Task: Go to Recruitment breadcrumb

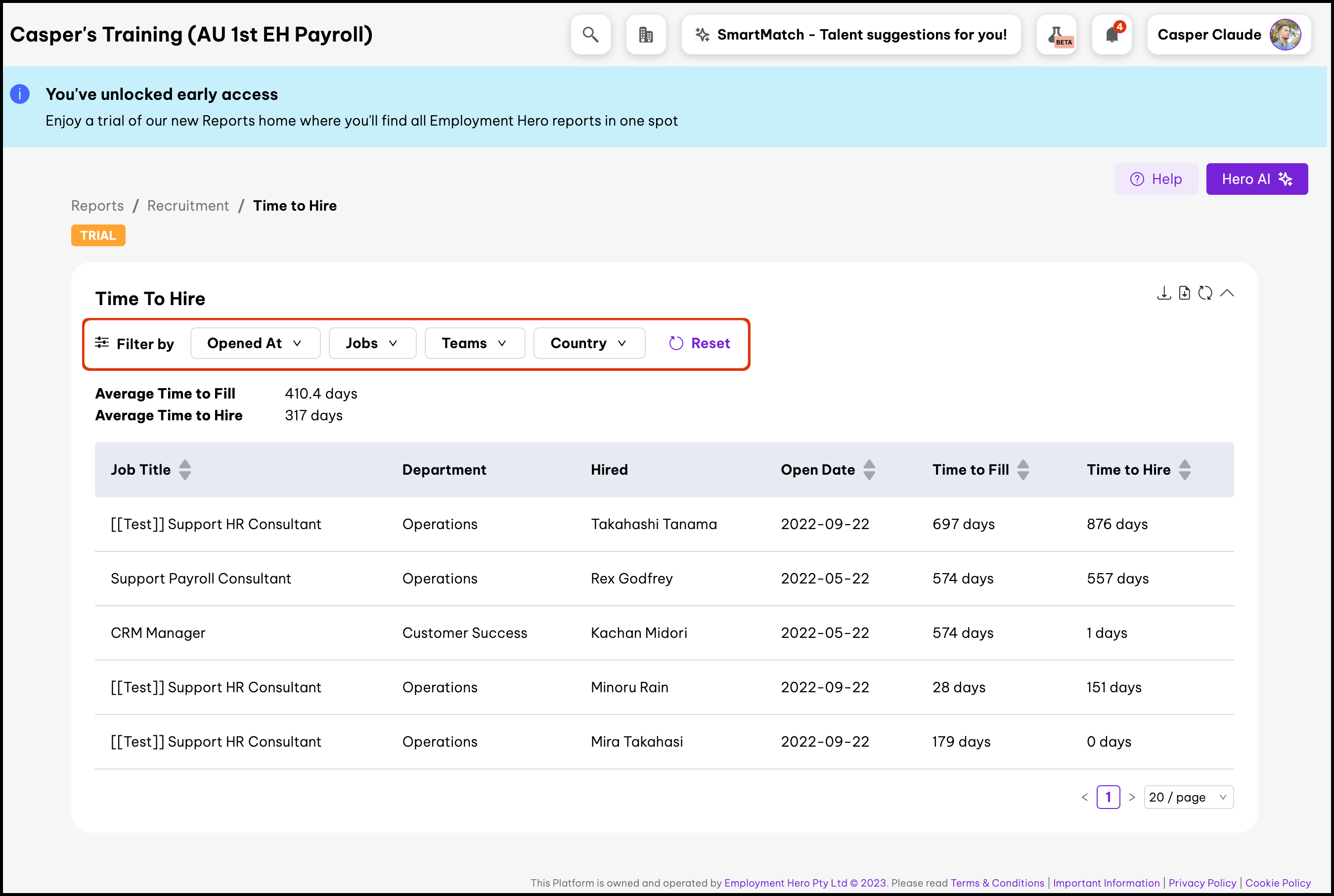Action: point(188,206)
